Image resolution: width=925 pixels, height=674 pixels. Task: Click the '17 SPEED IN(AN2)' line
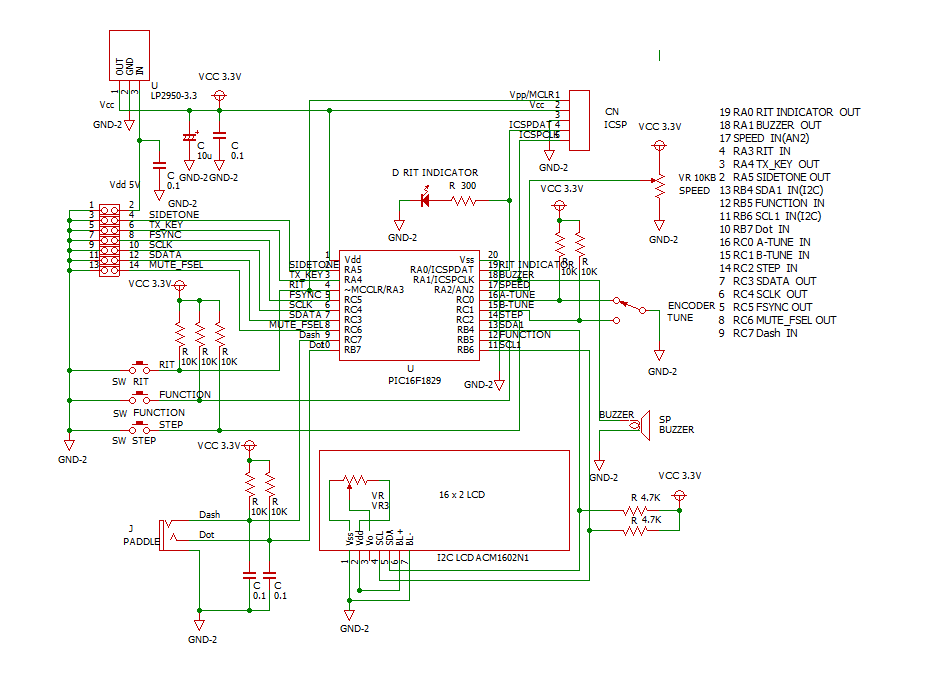point(765,138)
